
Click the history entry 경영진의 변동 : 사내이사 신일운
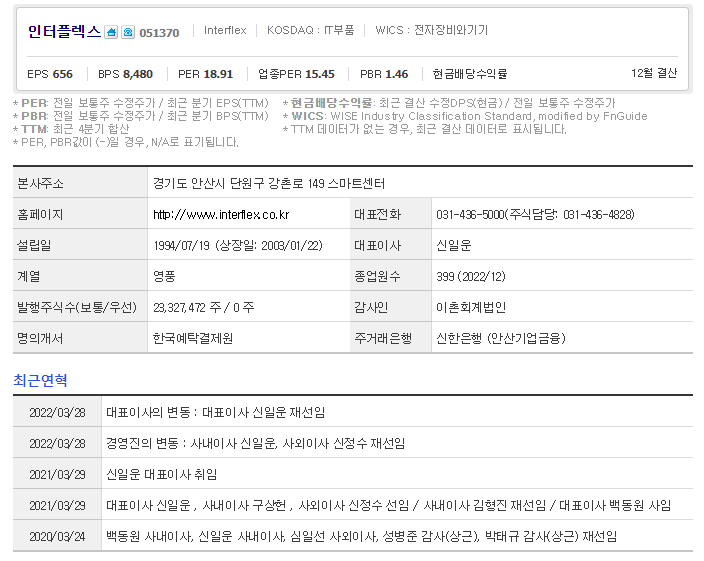[255, 443]
